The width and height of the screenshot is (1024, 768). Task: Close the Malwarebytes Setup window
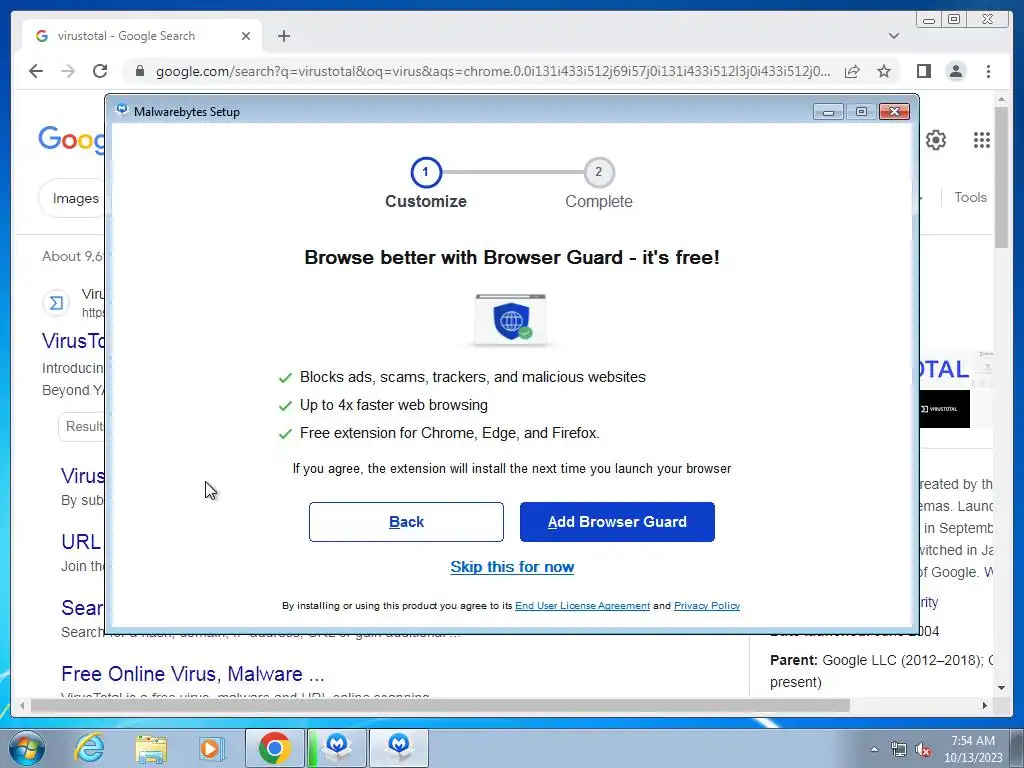click(x=894, y=112)
